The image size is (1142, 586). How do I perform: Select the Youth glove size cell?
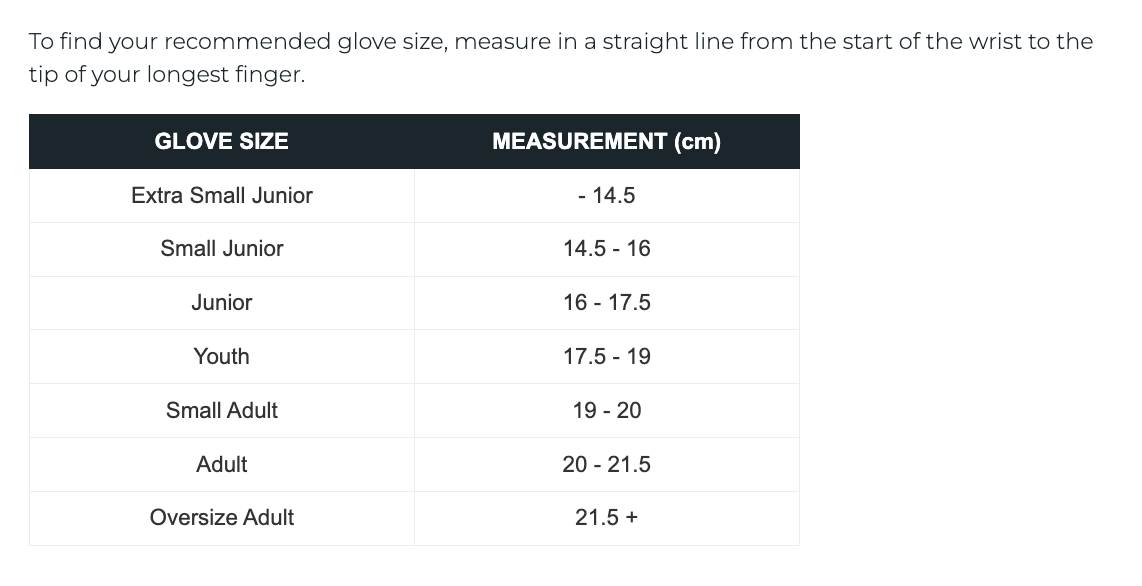221,357
